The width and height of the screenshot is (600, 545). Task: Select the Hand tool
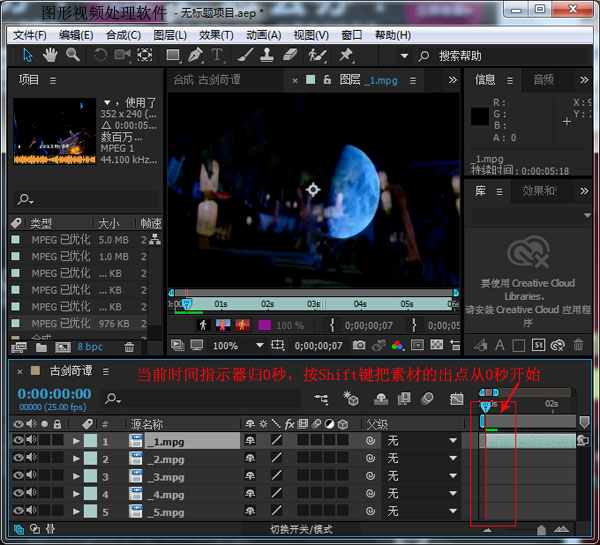click(x=50, y=55)
